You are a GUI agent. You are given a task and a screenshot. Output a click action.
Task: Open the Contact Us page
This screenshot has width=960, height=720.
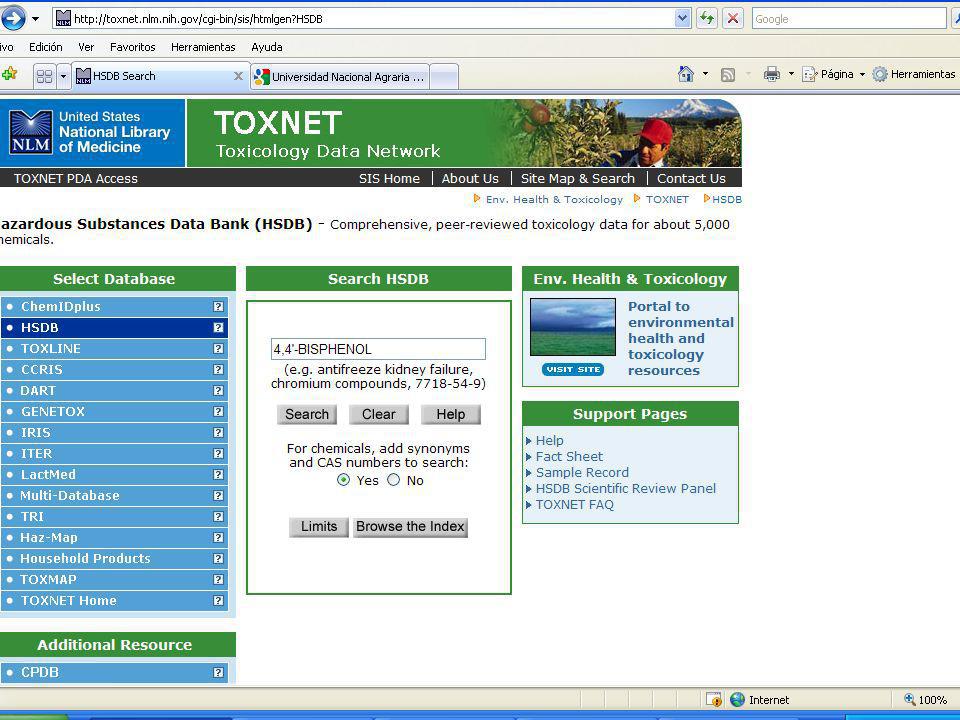691,179
